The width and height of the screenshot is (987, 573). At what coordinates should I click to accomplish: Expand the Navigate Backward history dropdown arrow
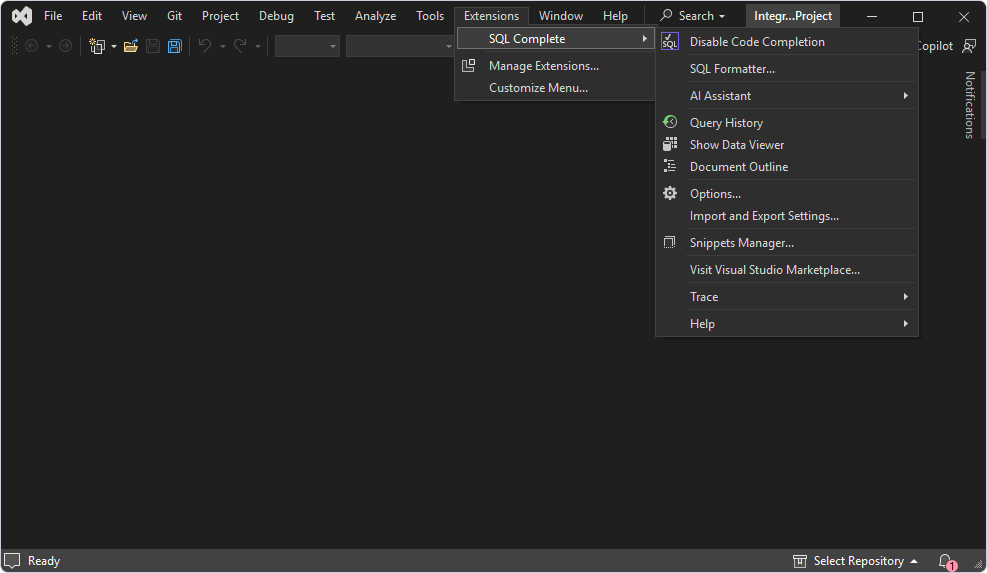[48, 46]
